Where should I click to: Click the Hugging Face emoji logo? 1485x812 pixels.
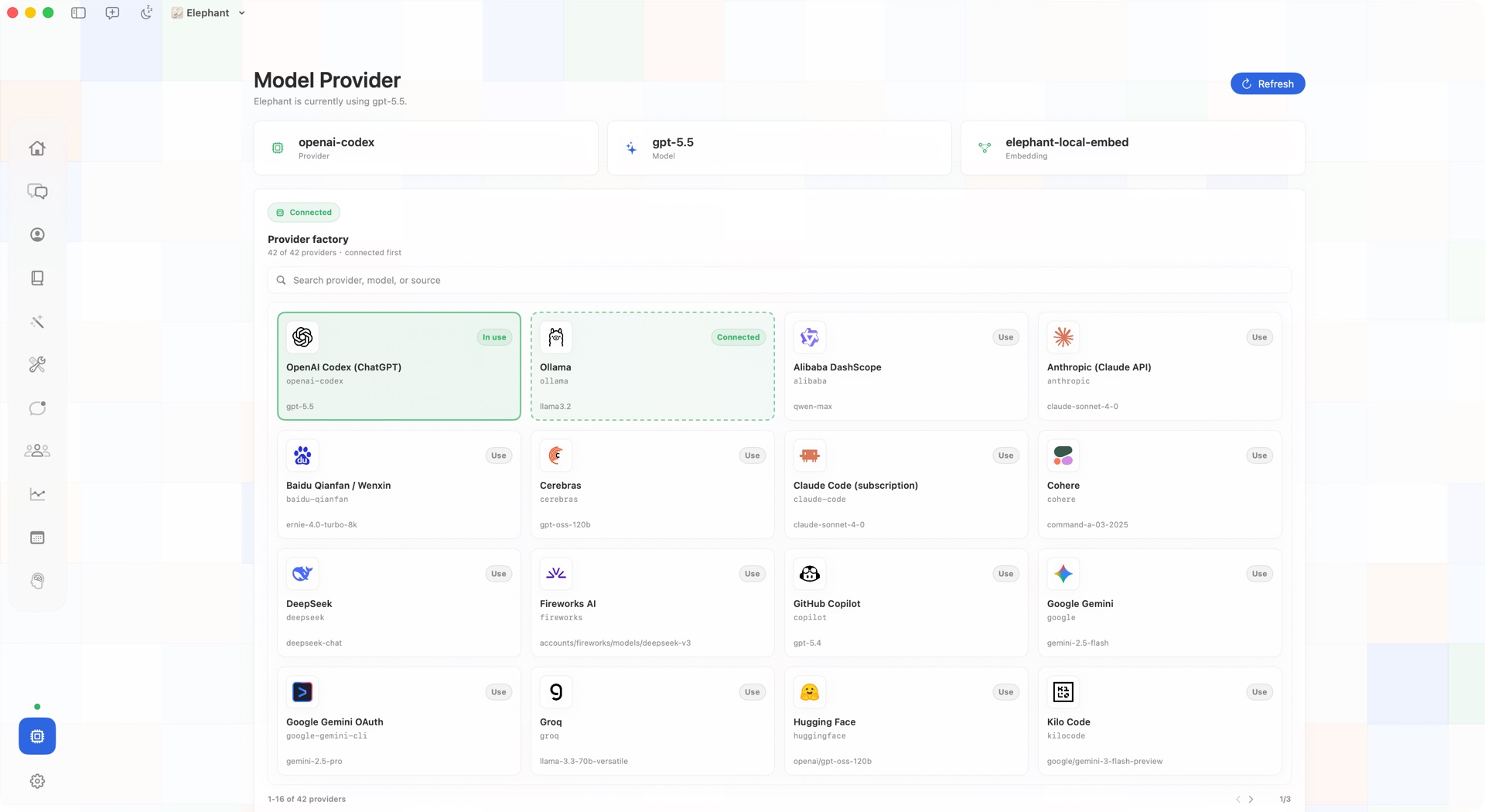[810, 692]
